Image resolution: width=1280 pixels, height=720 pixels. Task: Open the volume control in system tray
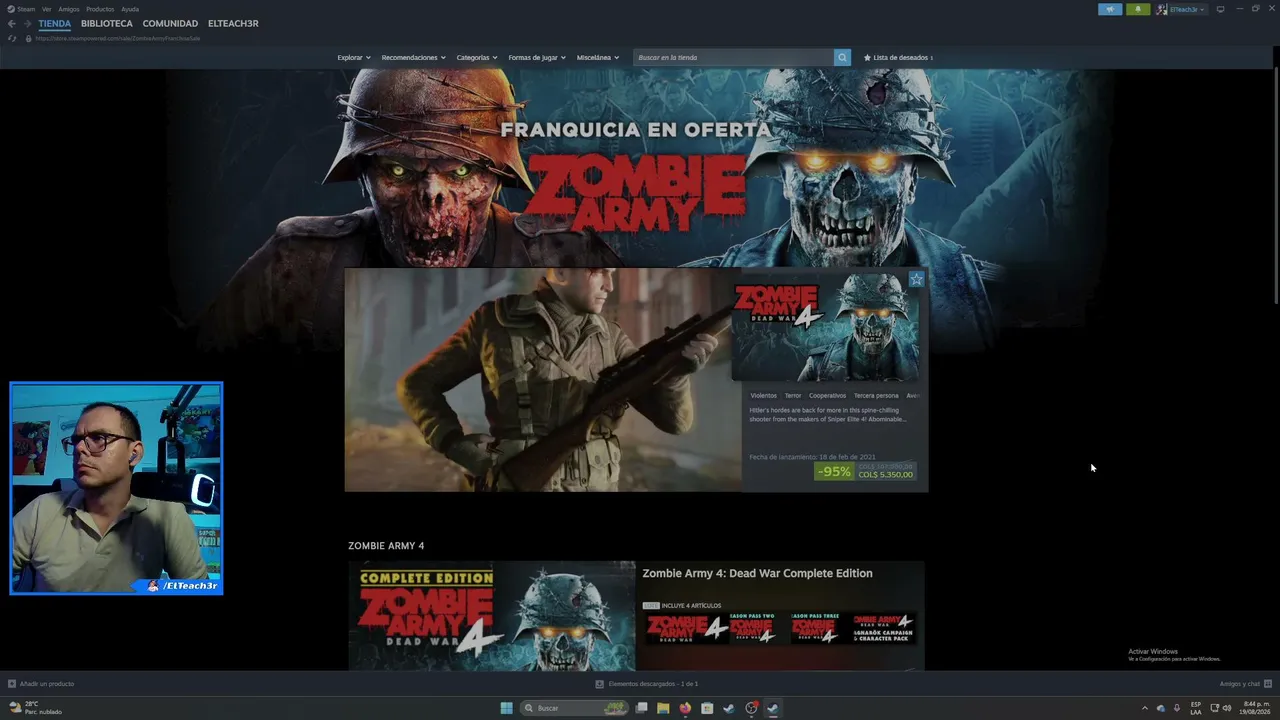click(x=1227, y=708)
